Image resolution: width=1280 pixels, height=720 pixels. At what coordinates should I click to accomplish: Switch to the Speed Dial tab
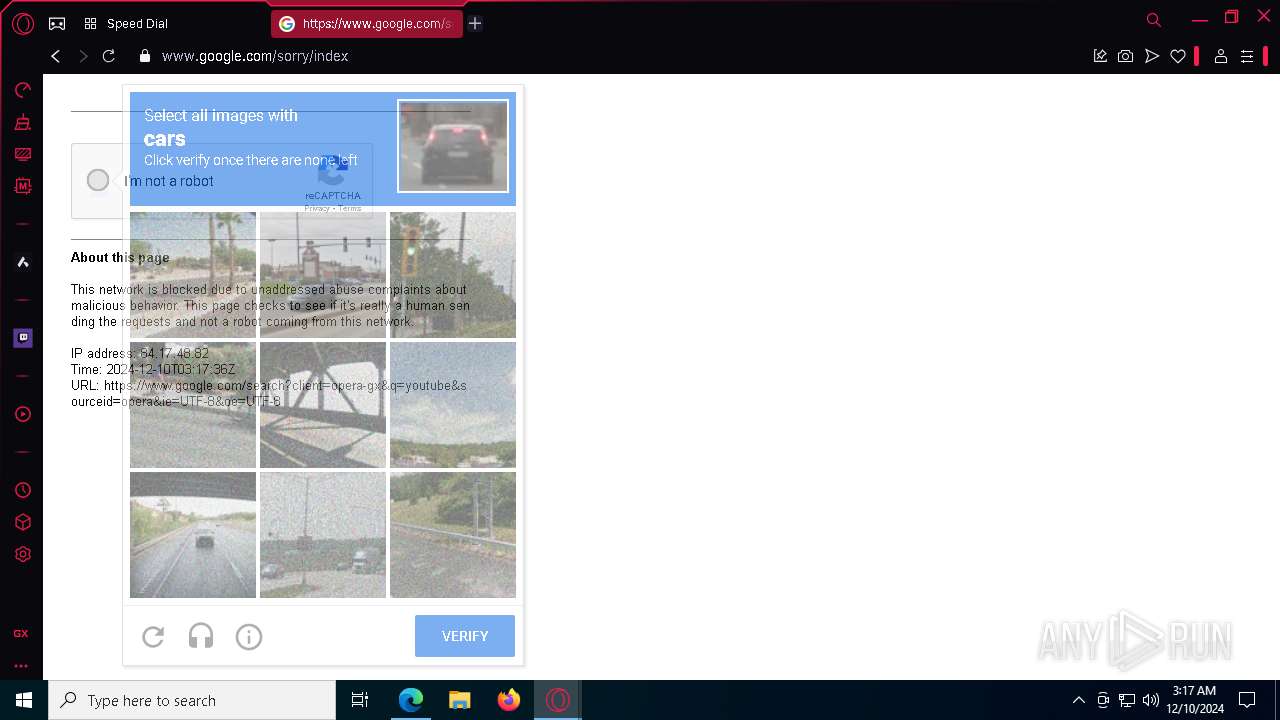tap(126, 23)
